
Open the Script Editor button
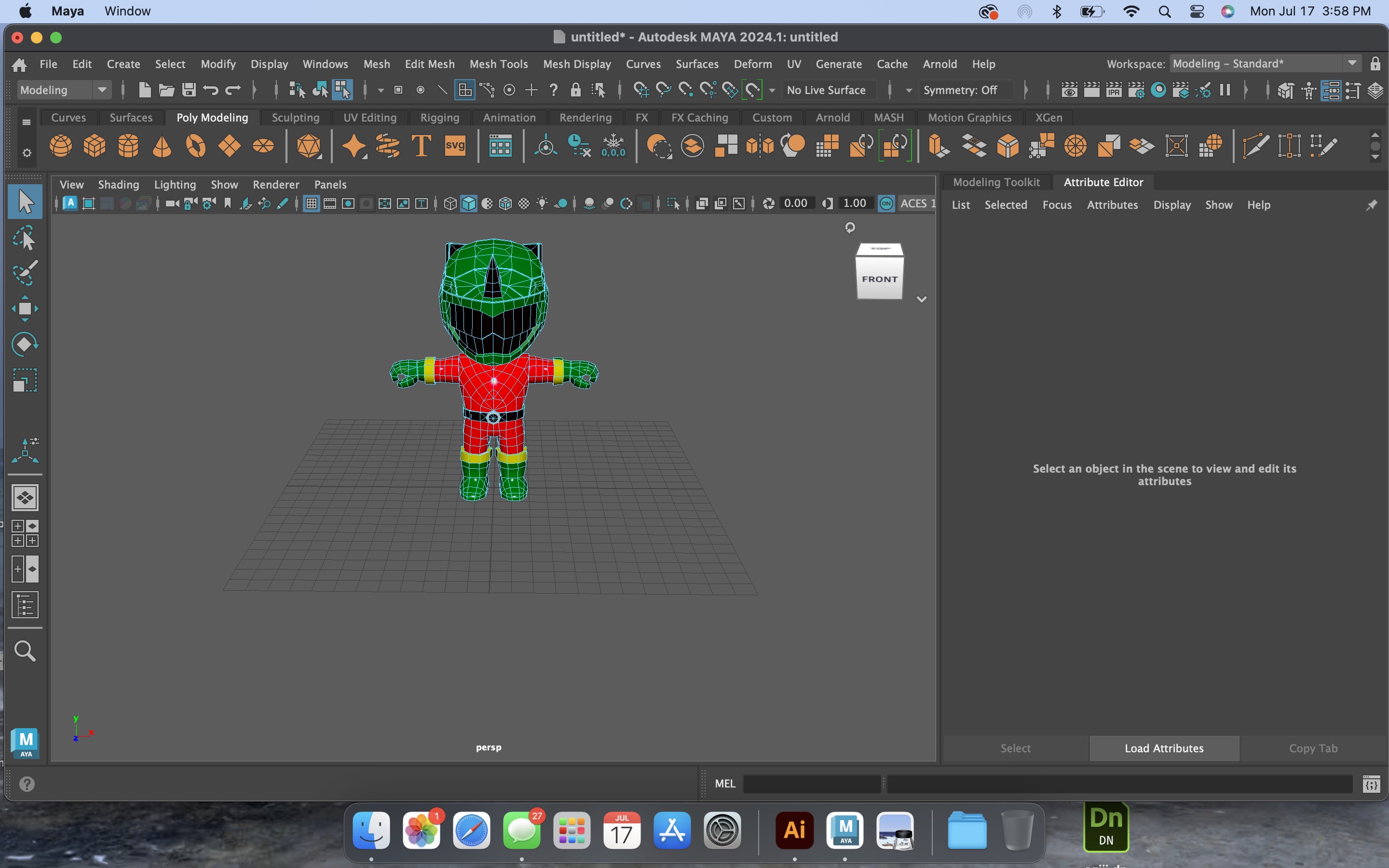tap(1371, 784)
